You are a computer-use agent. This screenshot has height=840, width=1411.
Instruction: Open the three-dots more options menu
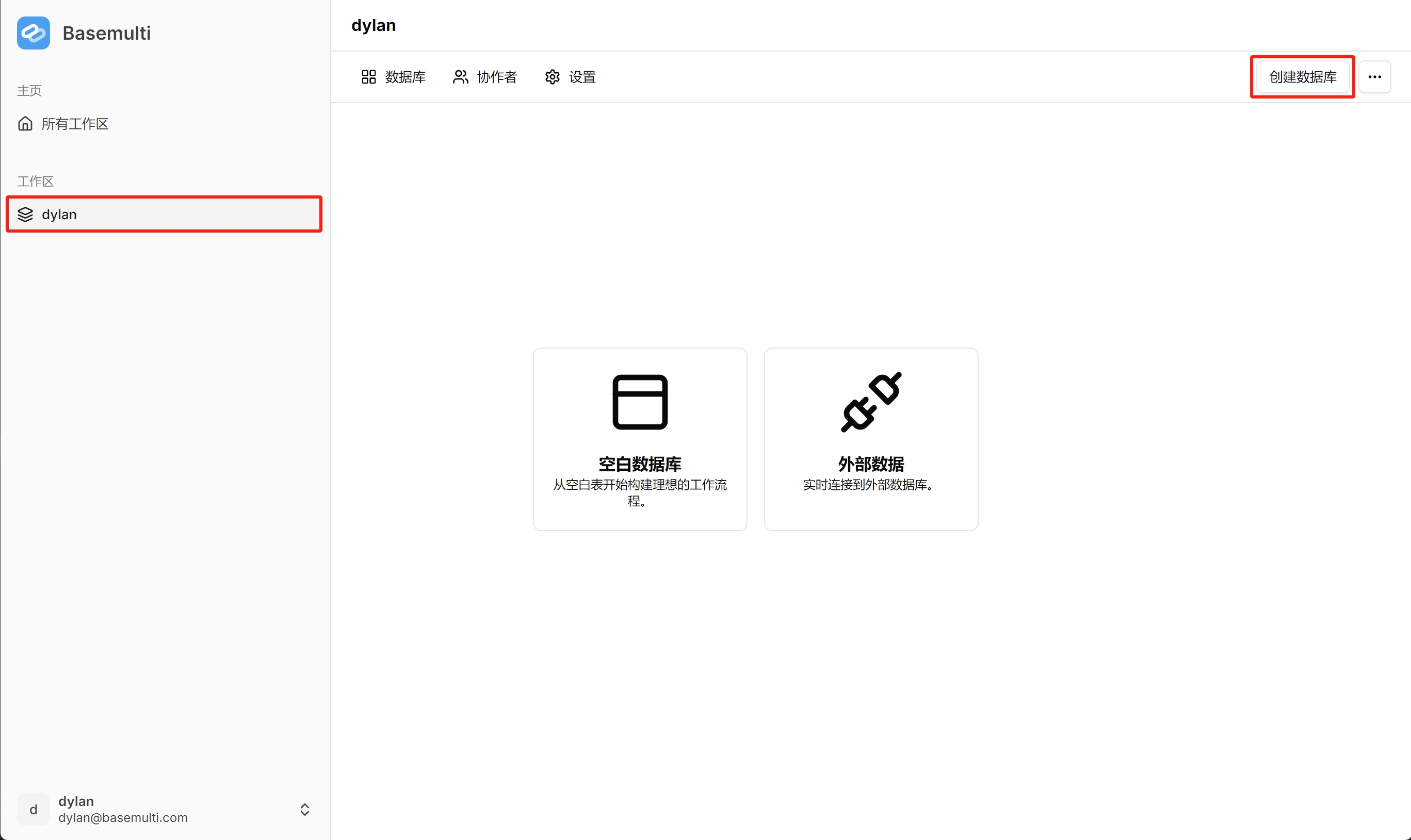tap(1375, 77)
